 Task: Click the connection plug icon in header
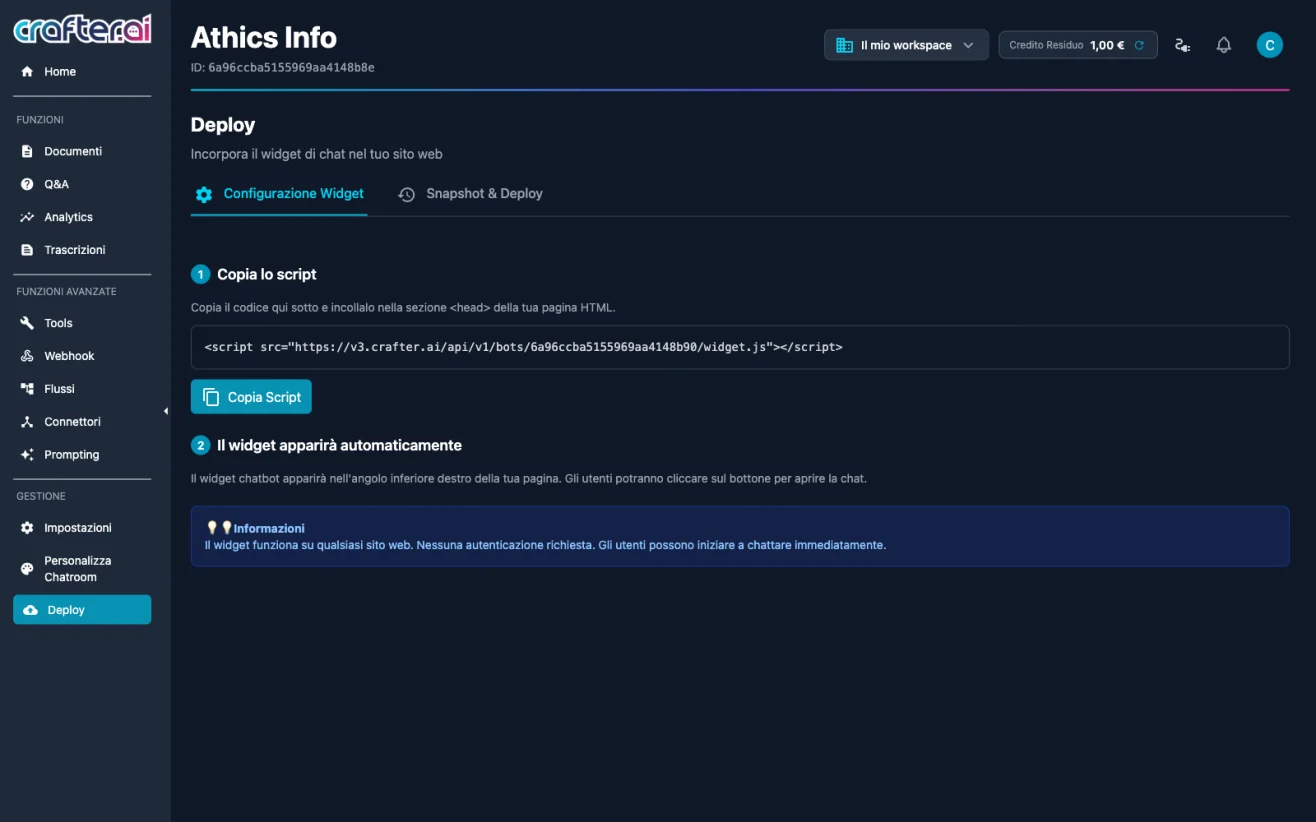coord(1183,45)
